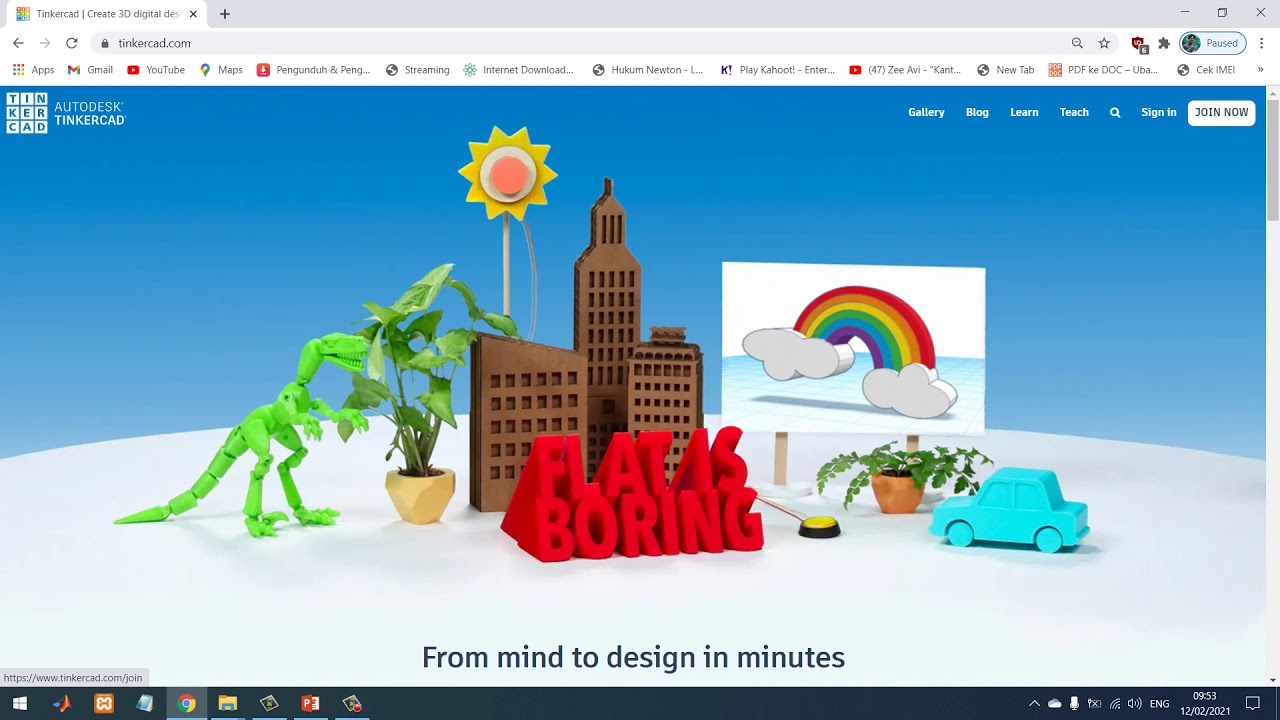This screenshot has height=720, width=1280.
Task: Open the Play Kahoot bookmark
Action: [x=777, y=70]
